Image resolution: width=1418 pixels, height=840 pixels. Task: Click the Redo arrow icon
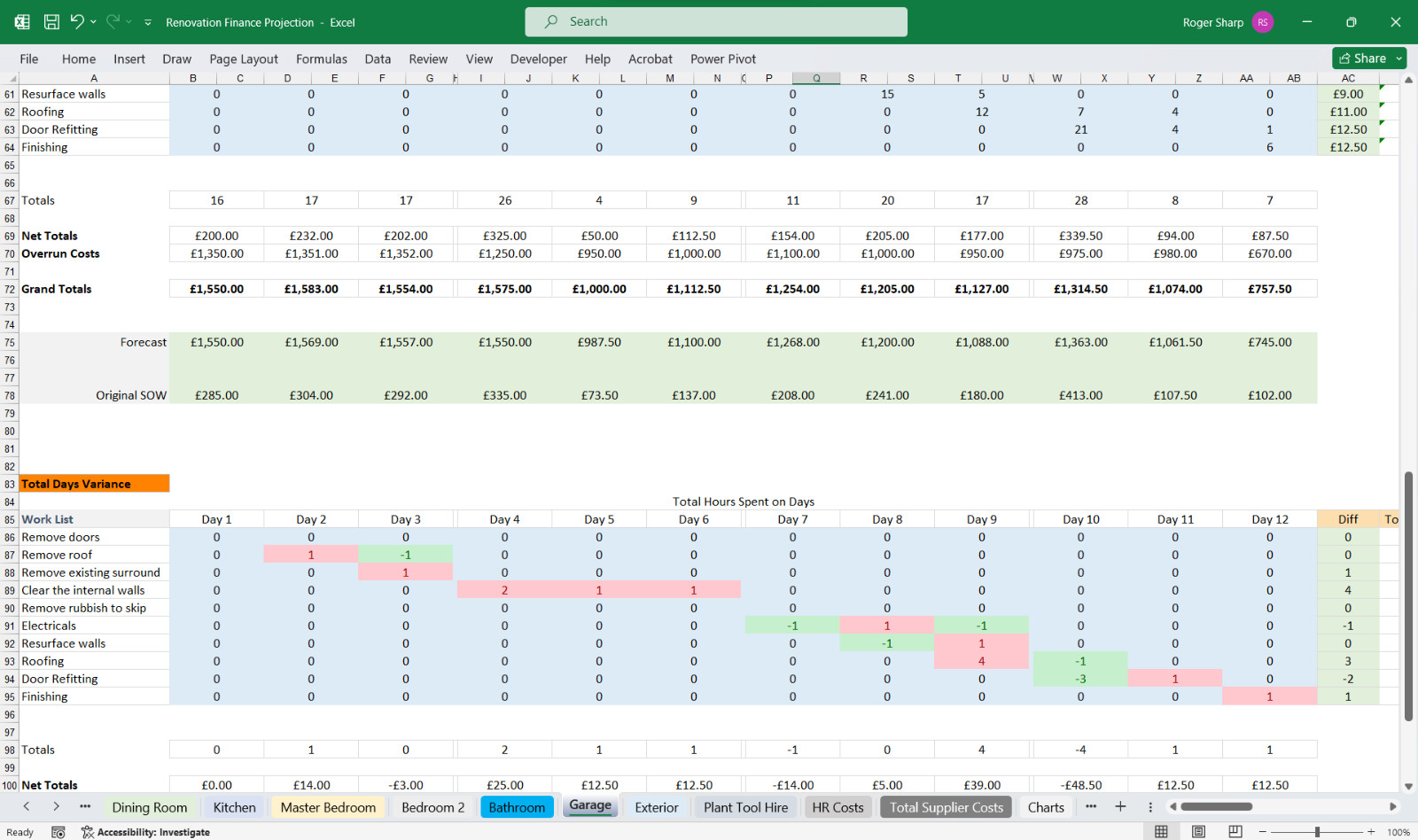coord(113,21)
